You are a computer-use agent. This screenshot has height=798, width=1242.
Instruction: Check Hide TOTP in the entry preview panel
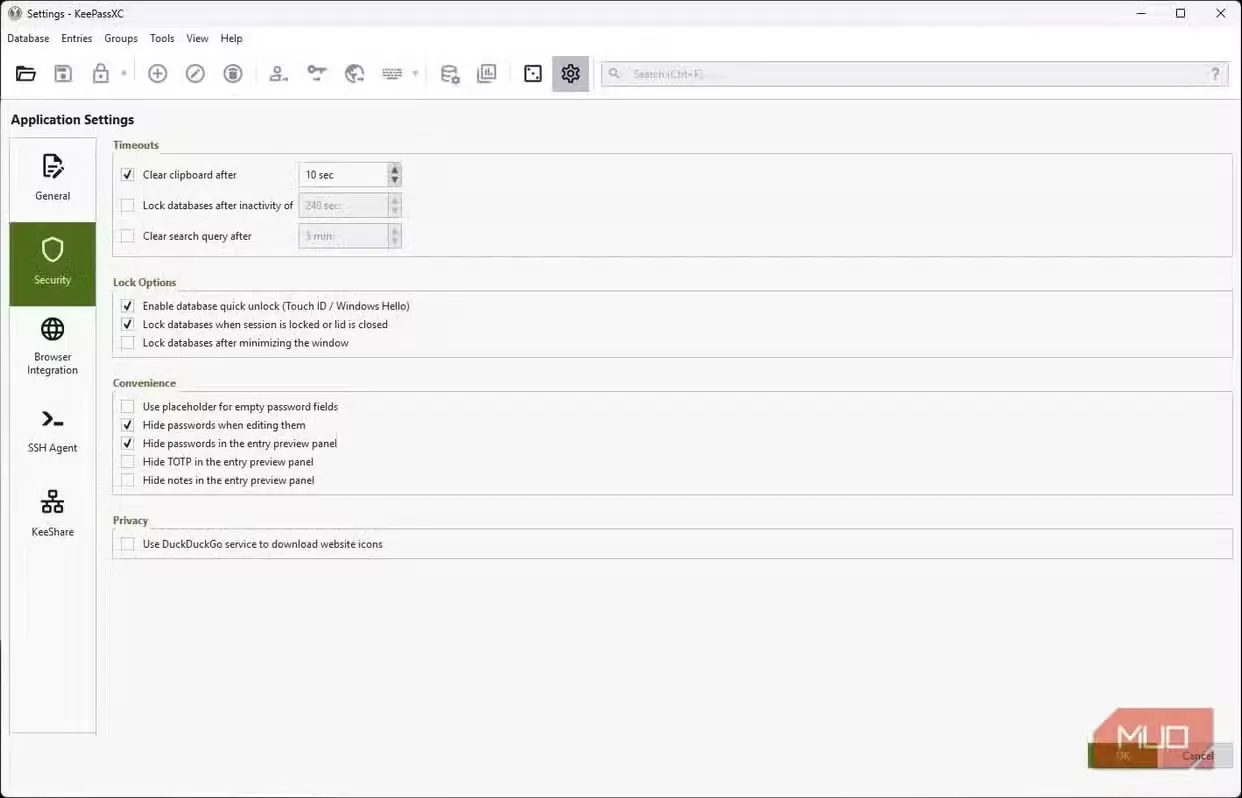coord(127,462)
